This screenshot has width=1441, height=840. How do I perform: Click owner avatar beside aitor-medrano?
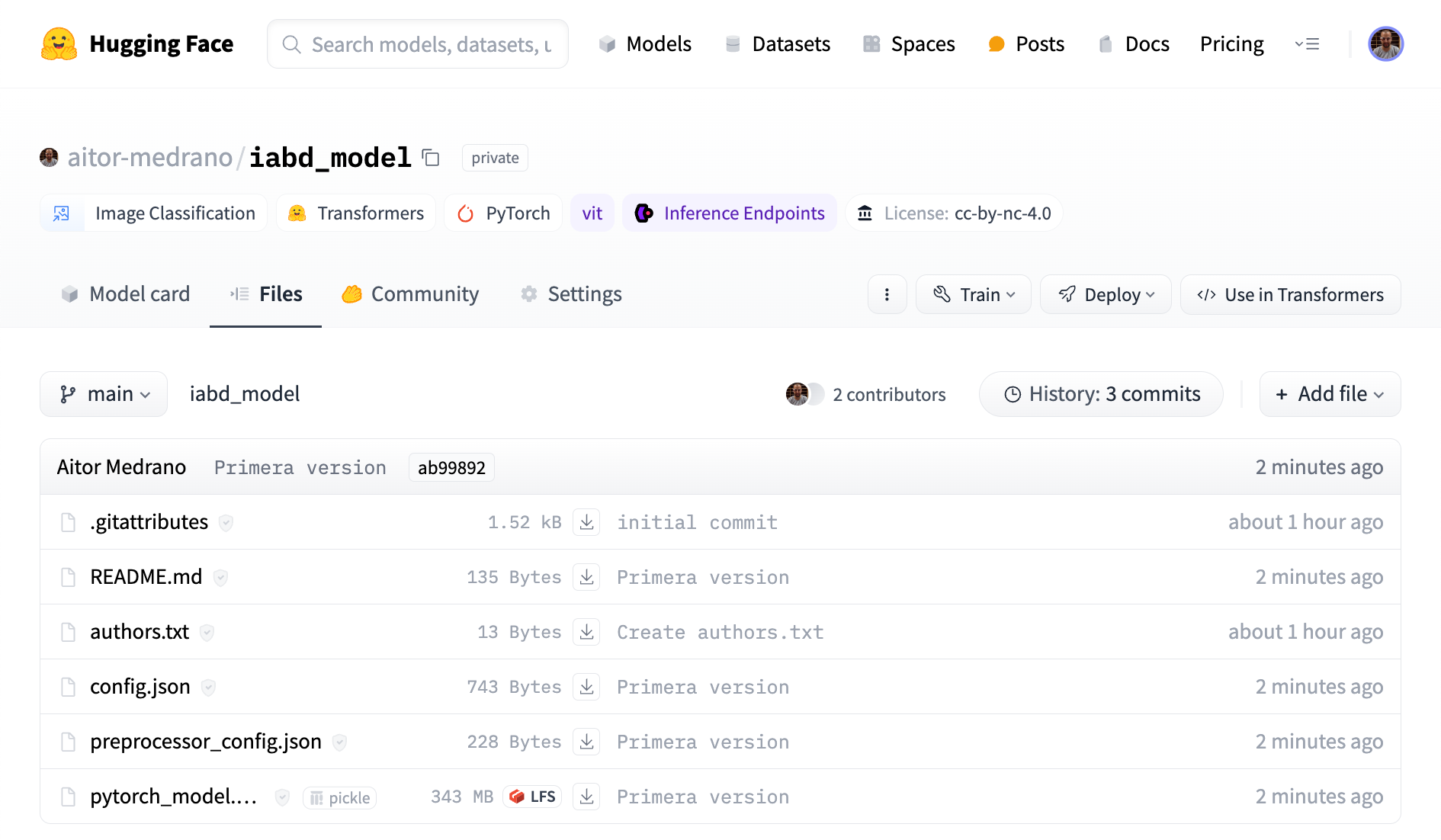[49, 158]
